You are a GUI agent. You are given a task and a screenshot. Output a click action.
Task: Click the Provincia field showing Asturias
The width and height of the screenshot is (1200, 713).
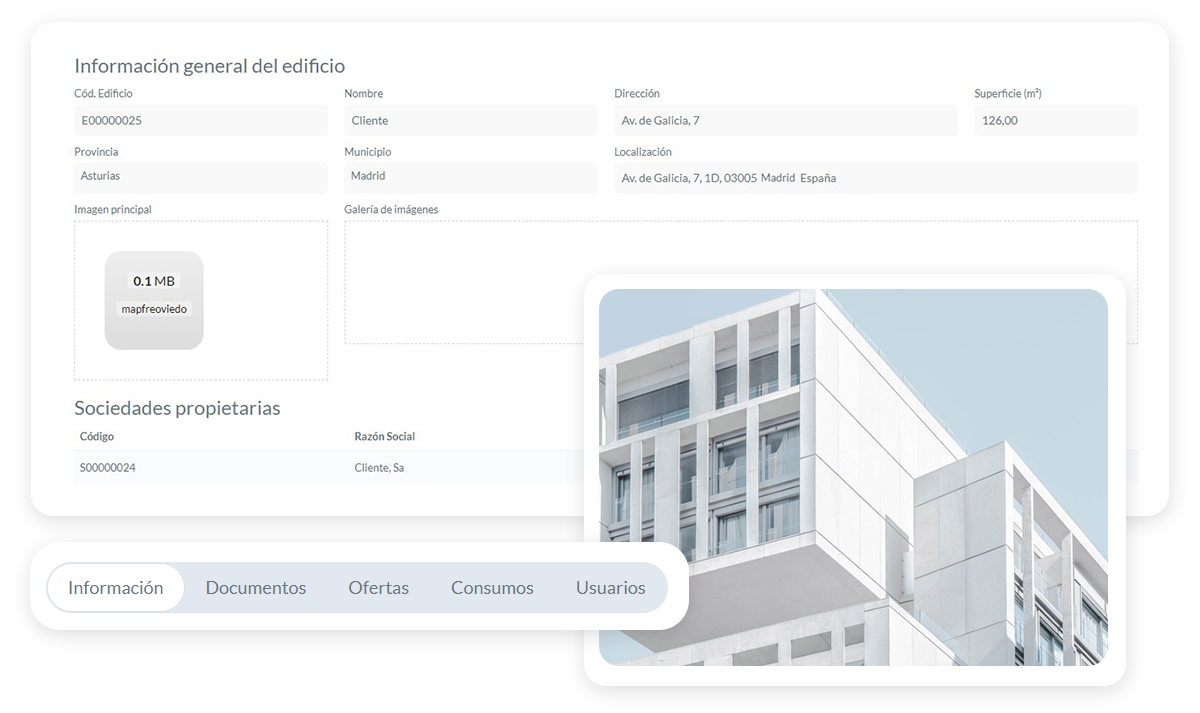(x=200, y=176)
